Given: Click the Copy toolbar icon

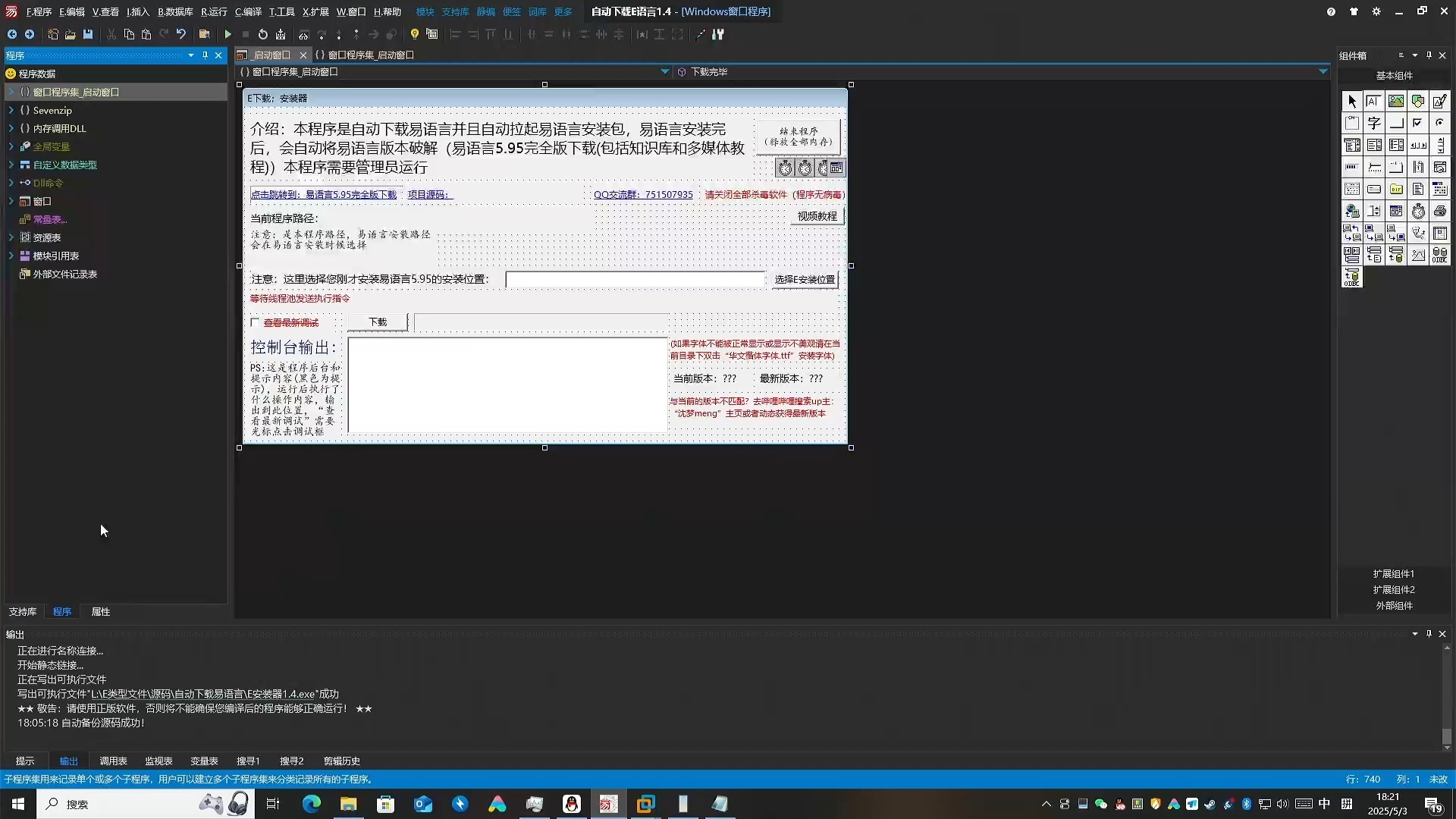Looking at the screenshot, I should pos(129,34).
